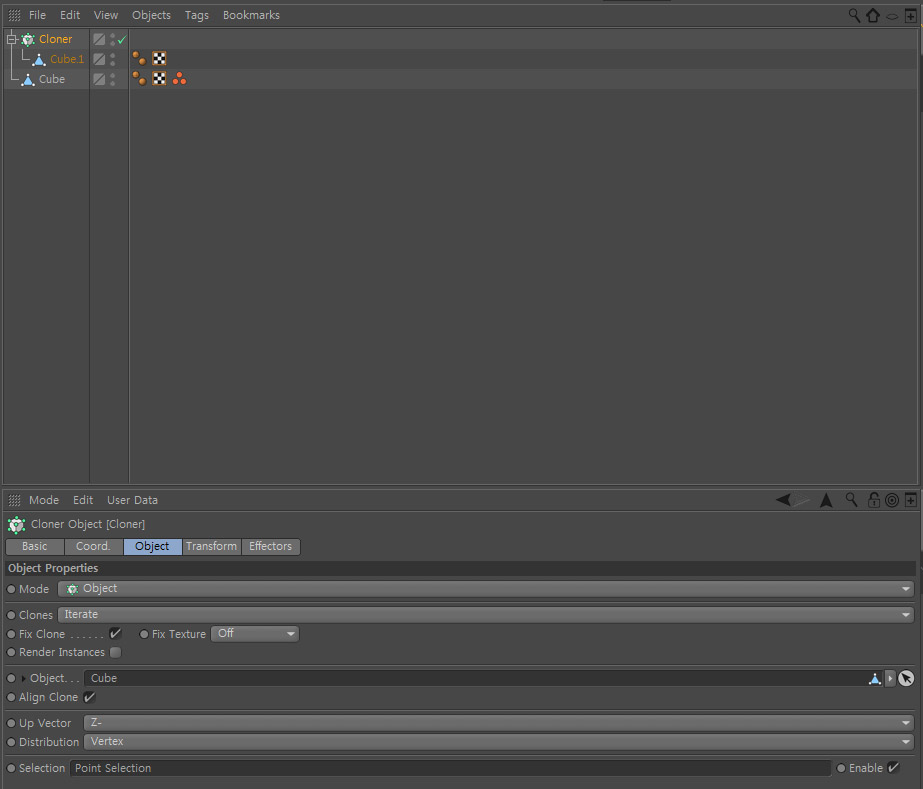Enable the Render Instances checkbox
923x789 pixels.
[115, 652]
